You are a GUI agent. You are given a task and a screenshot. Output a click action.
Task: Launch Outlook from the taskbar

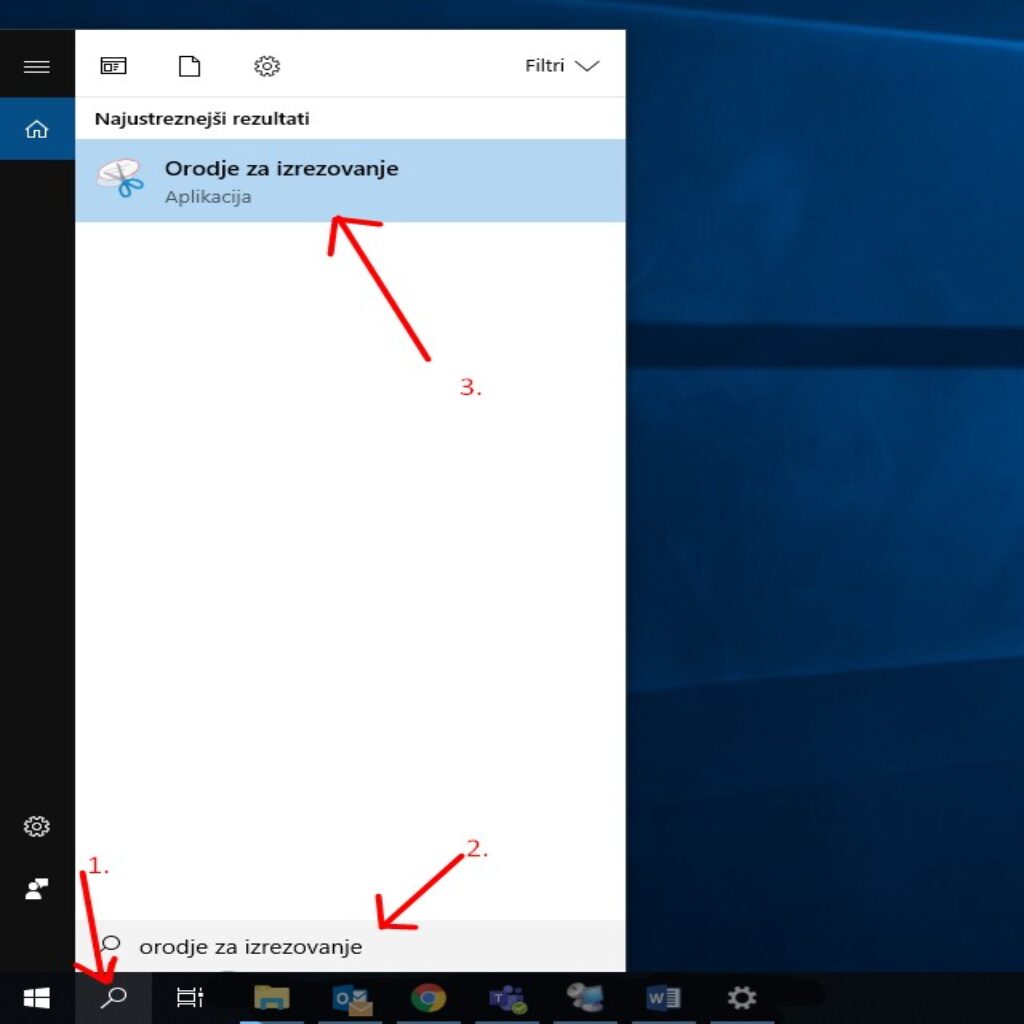click(351, 998)
